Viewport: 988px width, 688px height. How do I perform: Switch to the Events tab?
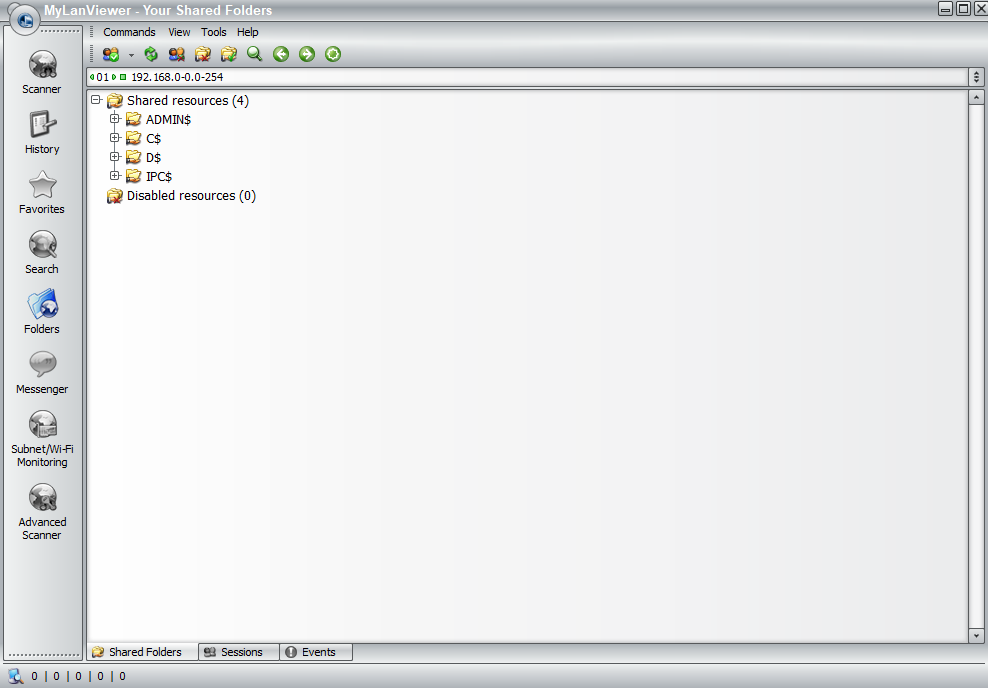click(x=316, y=652)
